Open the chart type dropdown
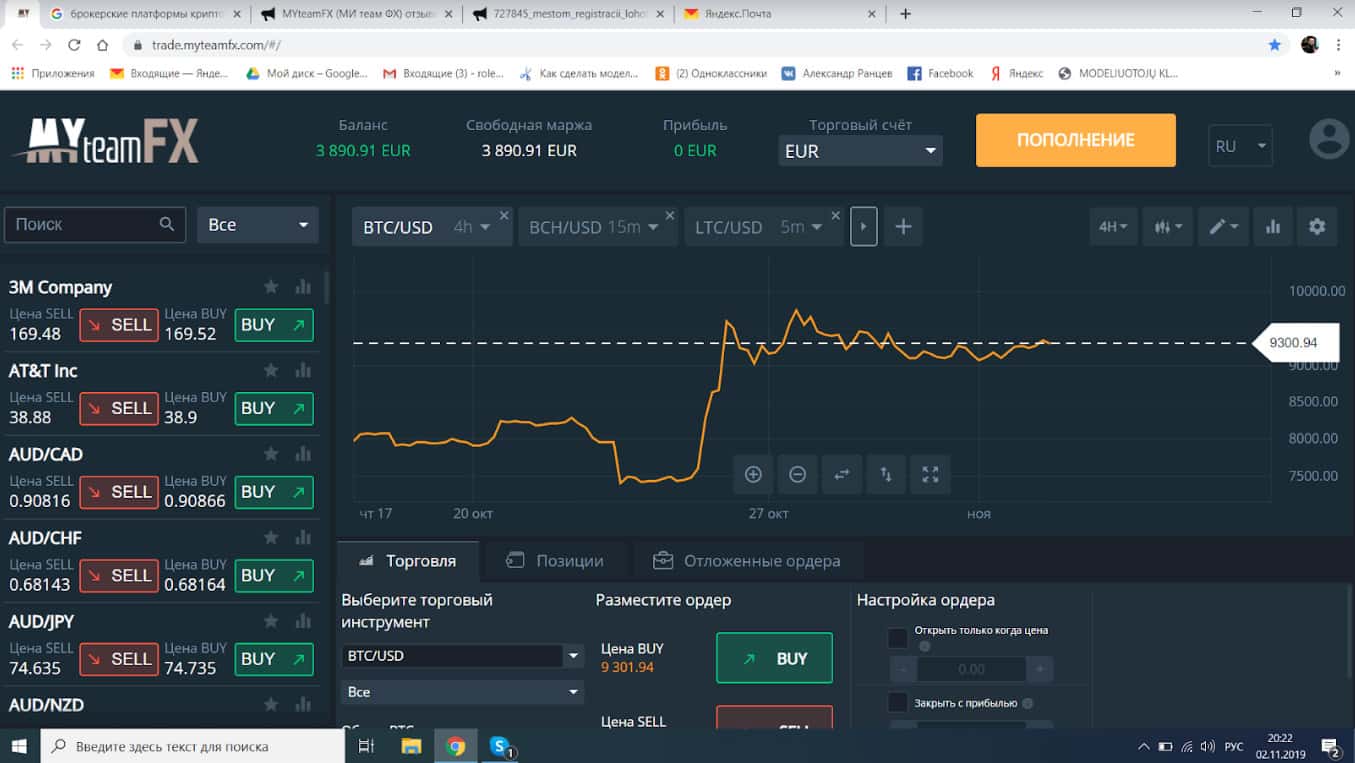 point(1167,227)
